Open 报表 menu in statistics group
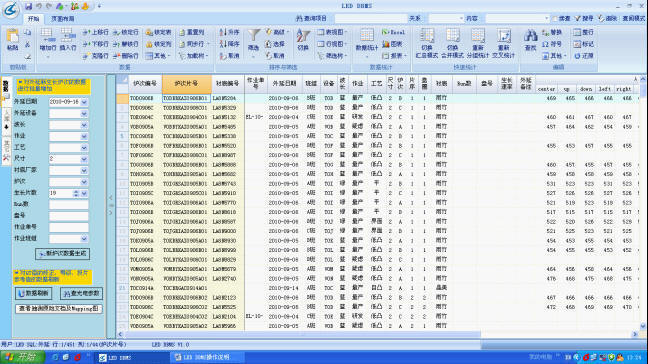This screenshot has width=648, height=364. coord(394,55)
